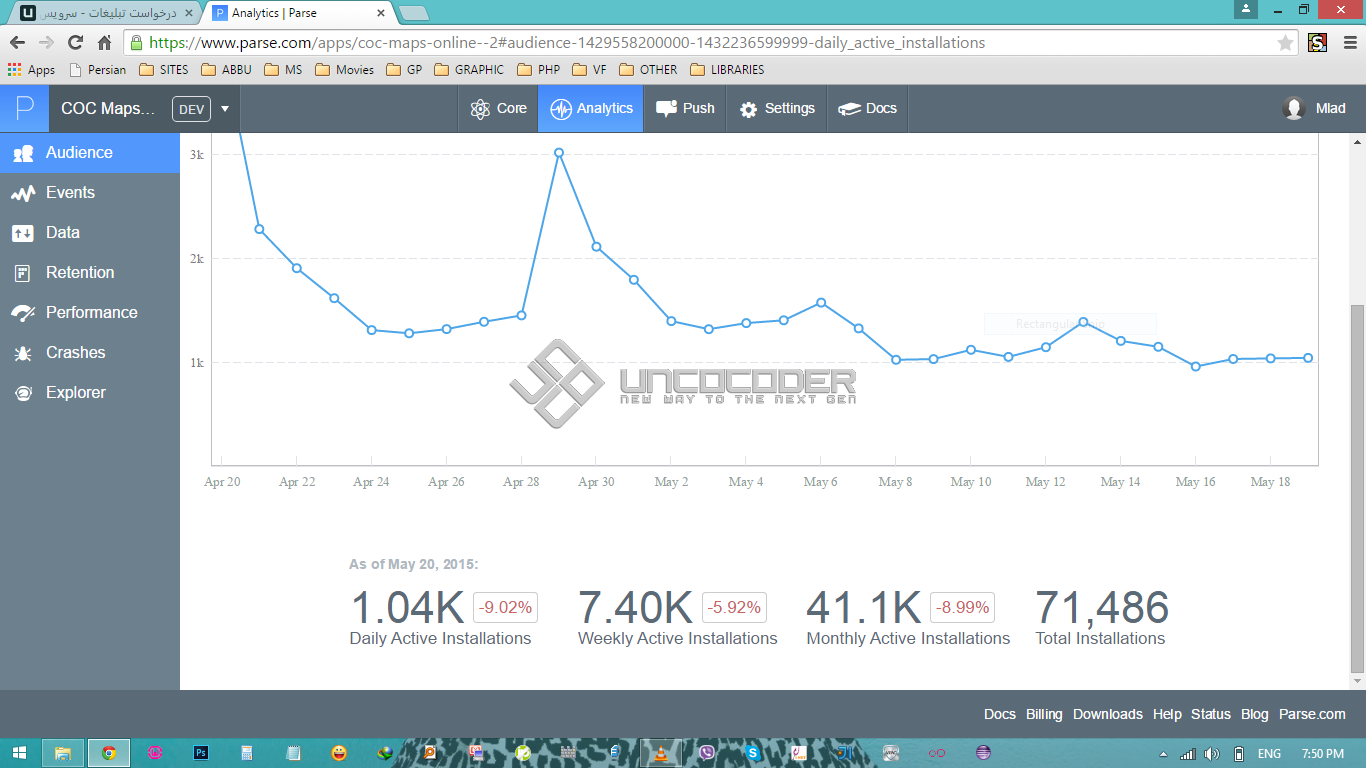1366x768 pixels.
Task: Select Audience in the sidebar
Action: (x=90, y=153)
